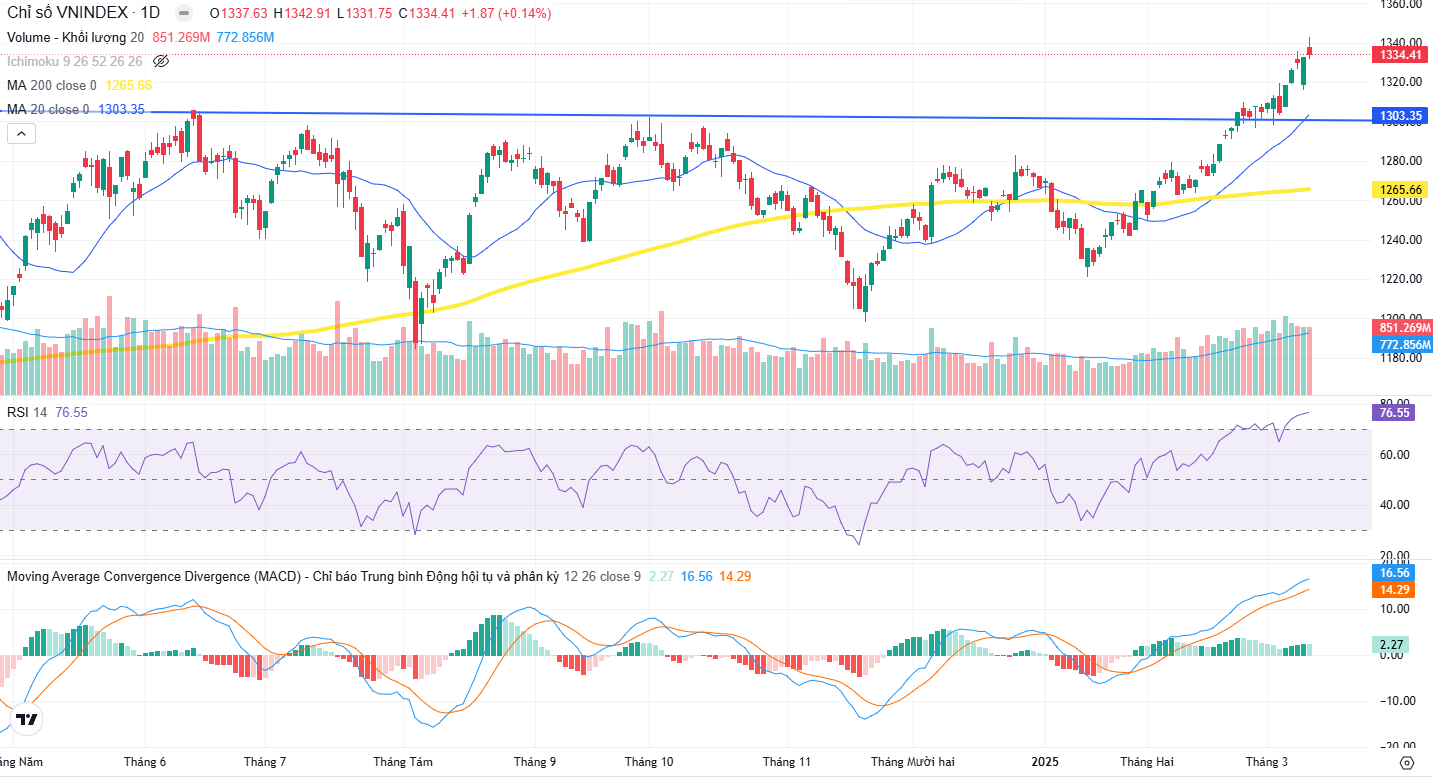Toggle Ichimoku indicator visibility eye icon
1433x780 pixels.
pos(161,61)
